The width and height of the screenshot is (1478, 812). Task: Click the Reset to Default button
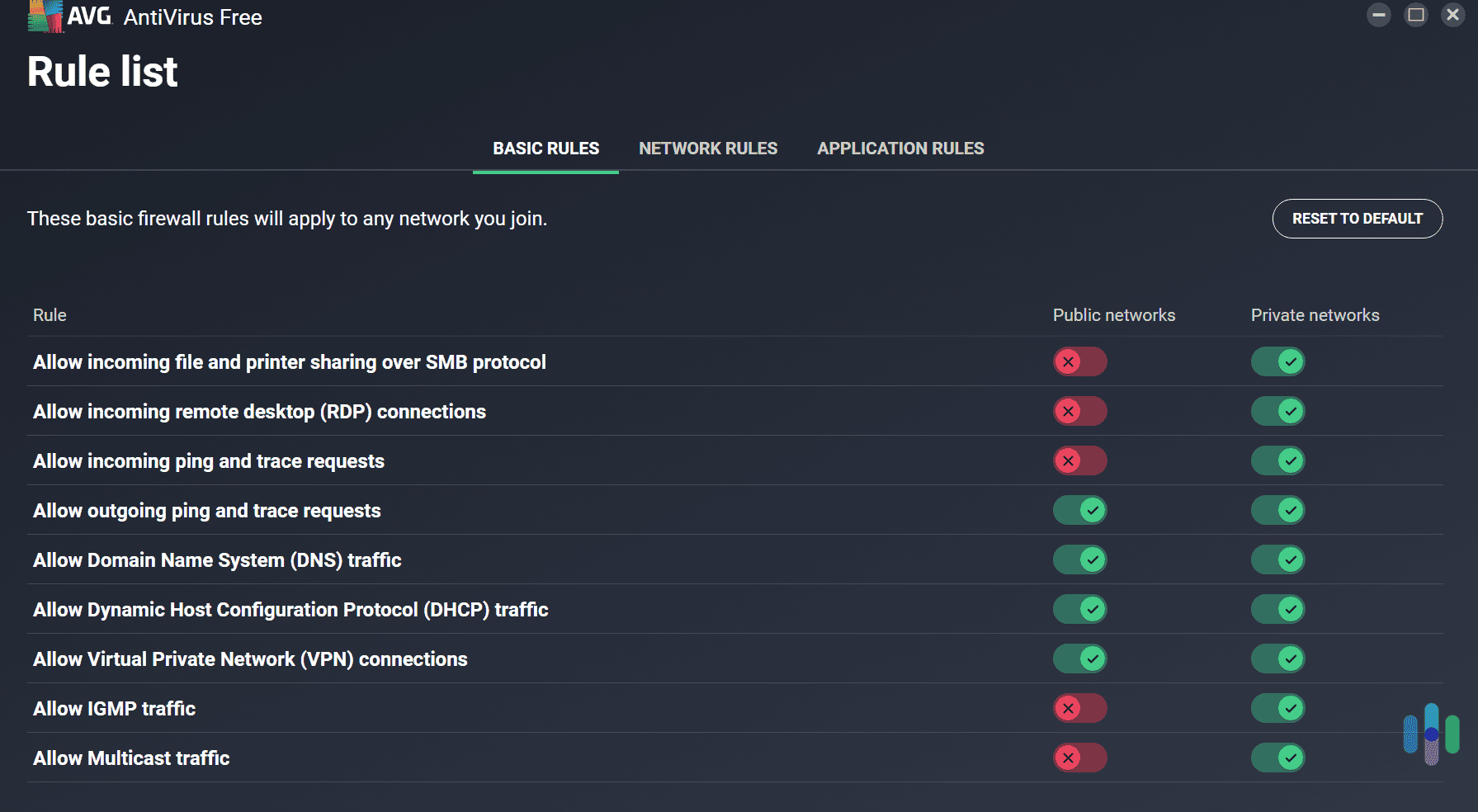[1357, 219]
